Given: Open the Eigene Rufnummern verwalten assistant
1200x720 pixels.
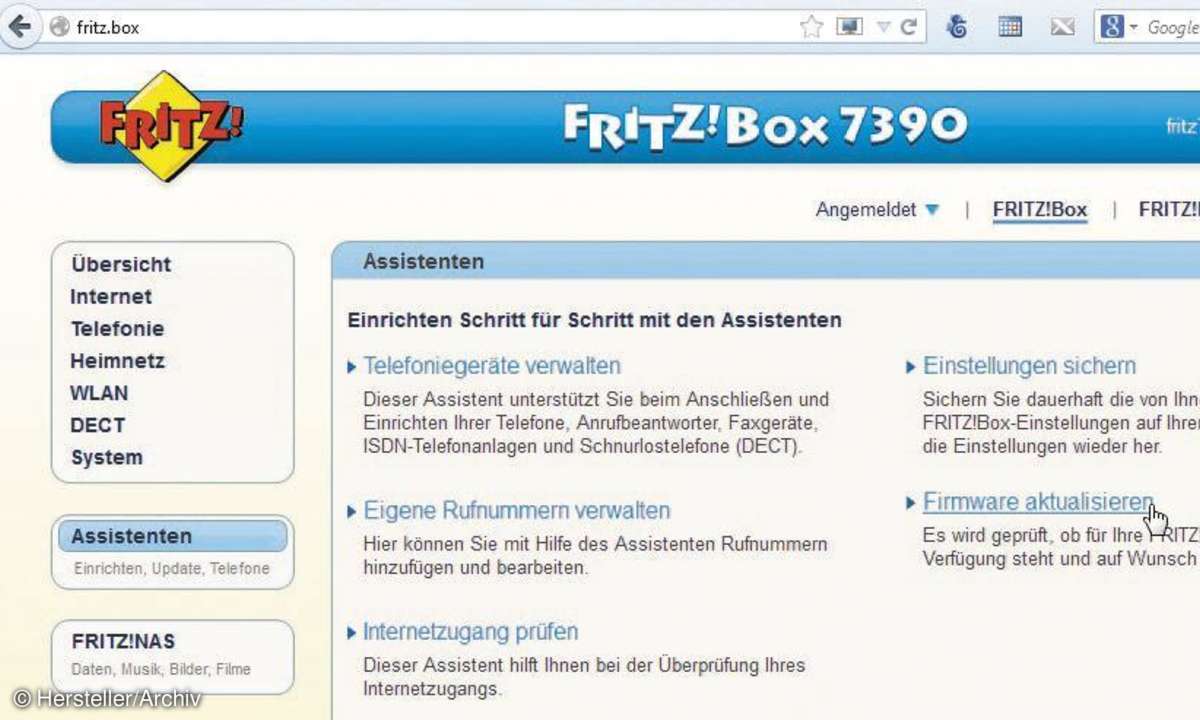Looking at the screenshot, I should coord(516,511).
